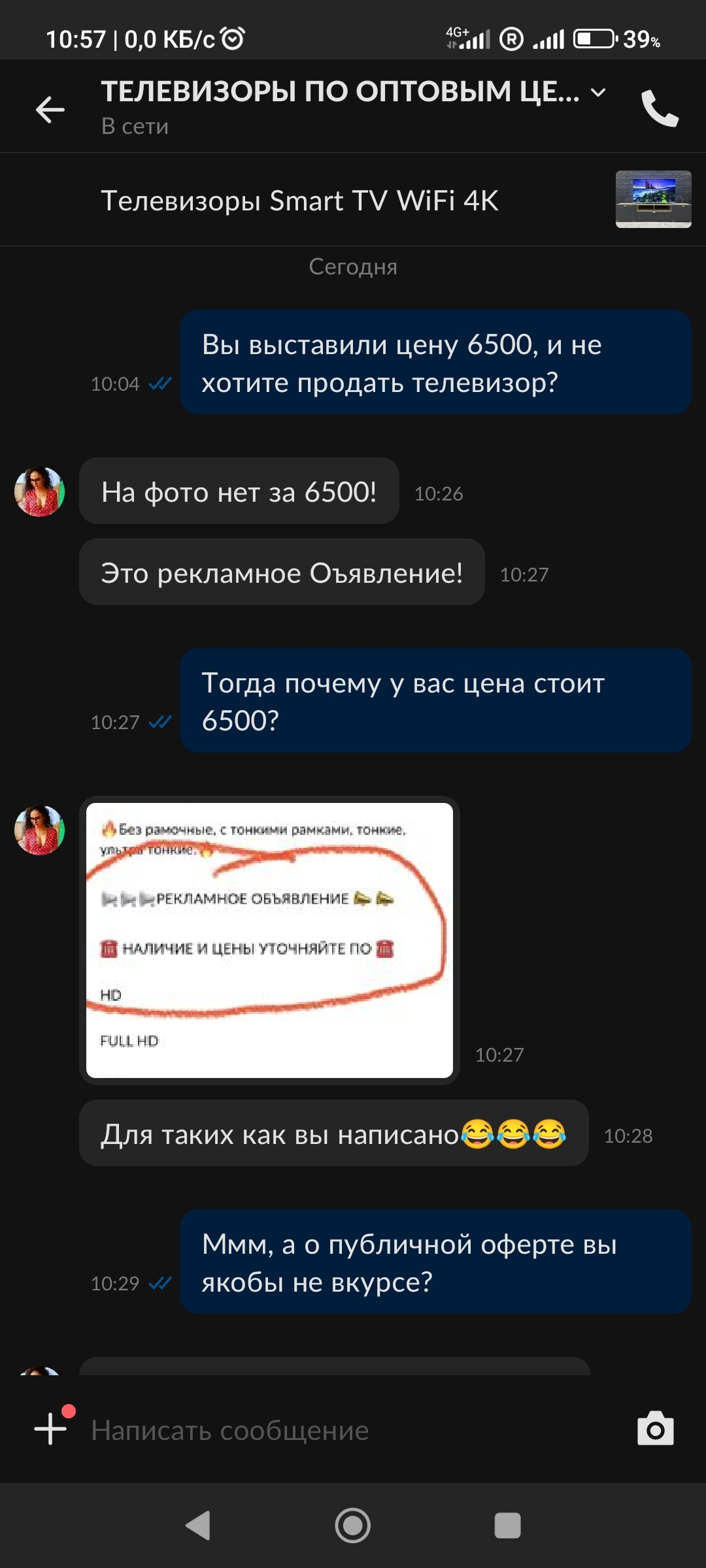Open the plus attachment menu
706x1568 pixels.
point(50,1428)
